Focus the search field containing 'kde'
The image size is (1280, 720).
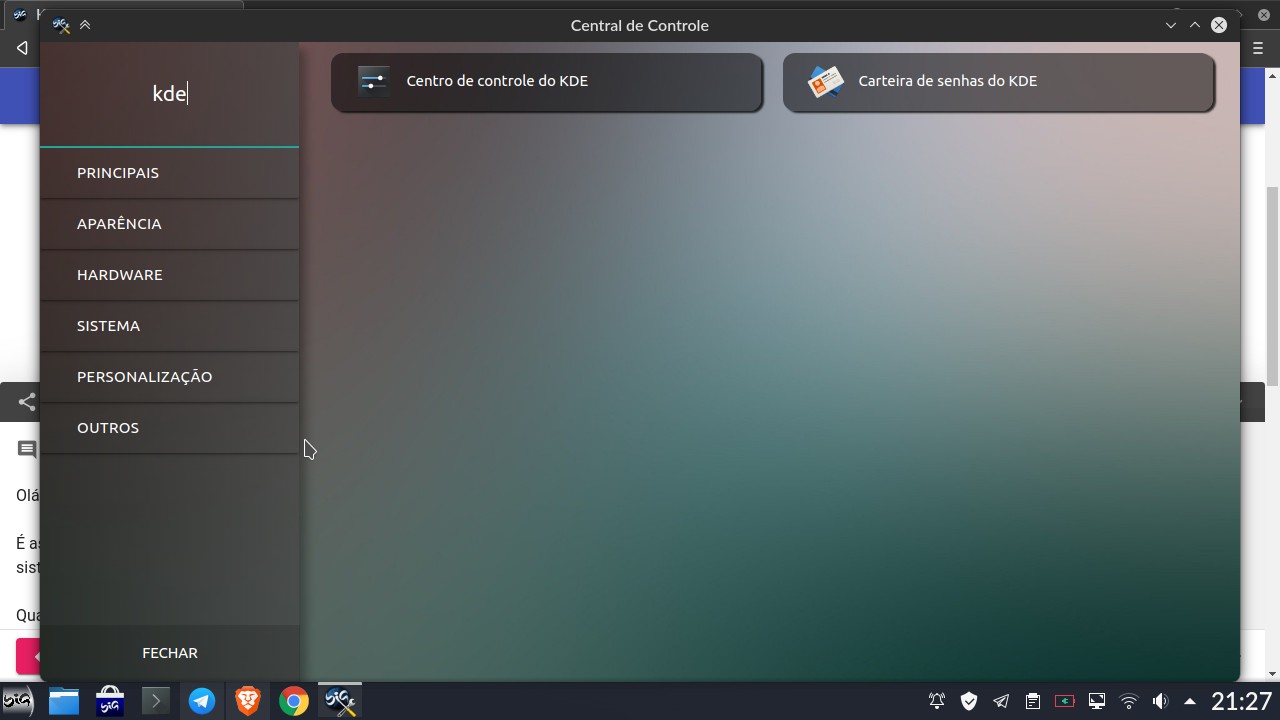[170, 94]
